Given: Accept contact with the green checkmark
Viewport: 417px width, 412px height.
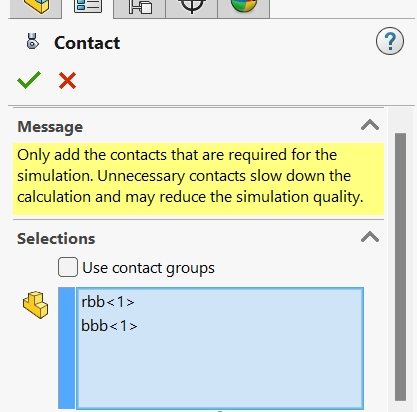Looking at the screenshot, I should 29,80.
